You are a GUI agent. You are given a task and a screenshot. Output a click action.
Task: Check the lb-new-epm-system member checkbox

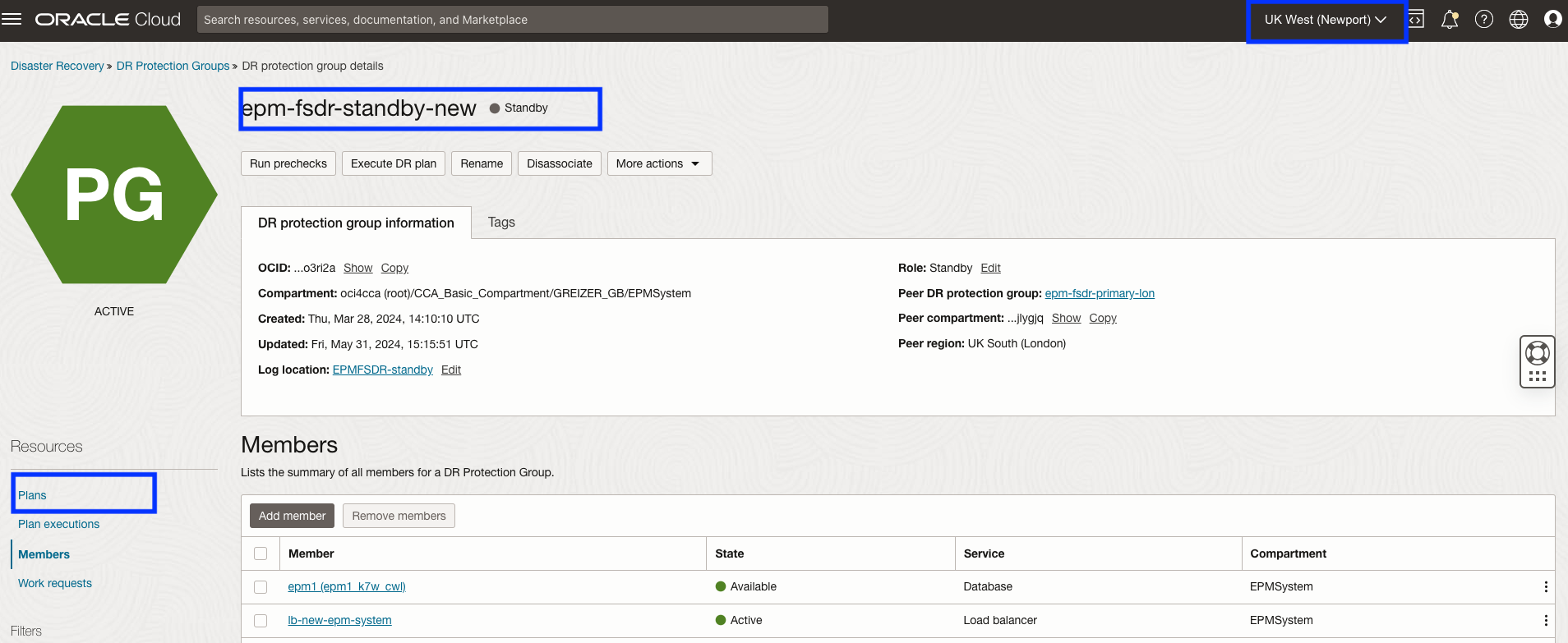coord(261,621)
